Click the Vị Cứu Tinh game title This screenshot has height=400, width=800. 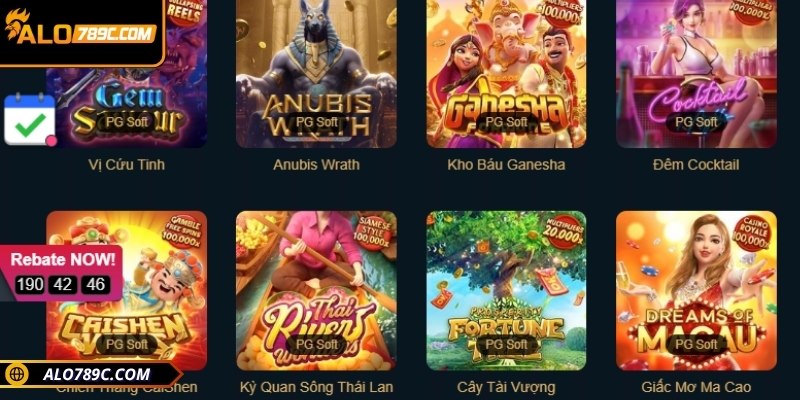(x=127, y=165)
